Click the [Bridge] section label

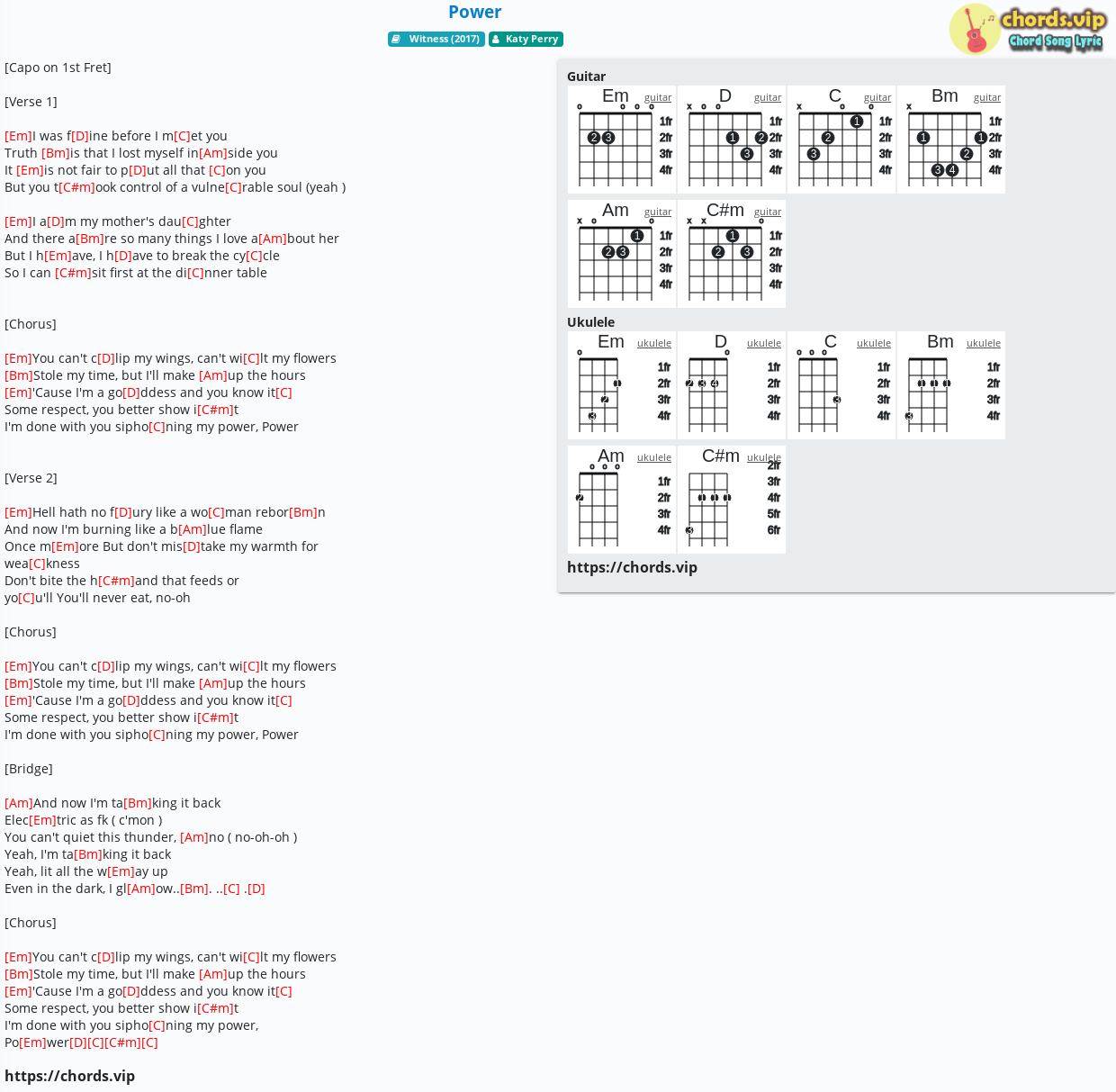(29, 769)
